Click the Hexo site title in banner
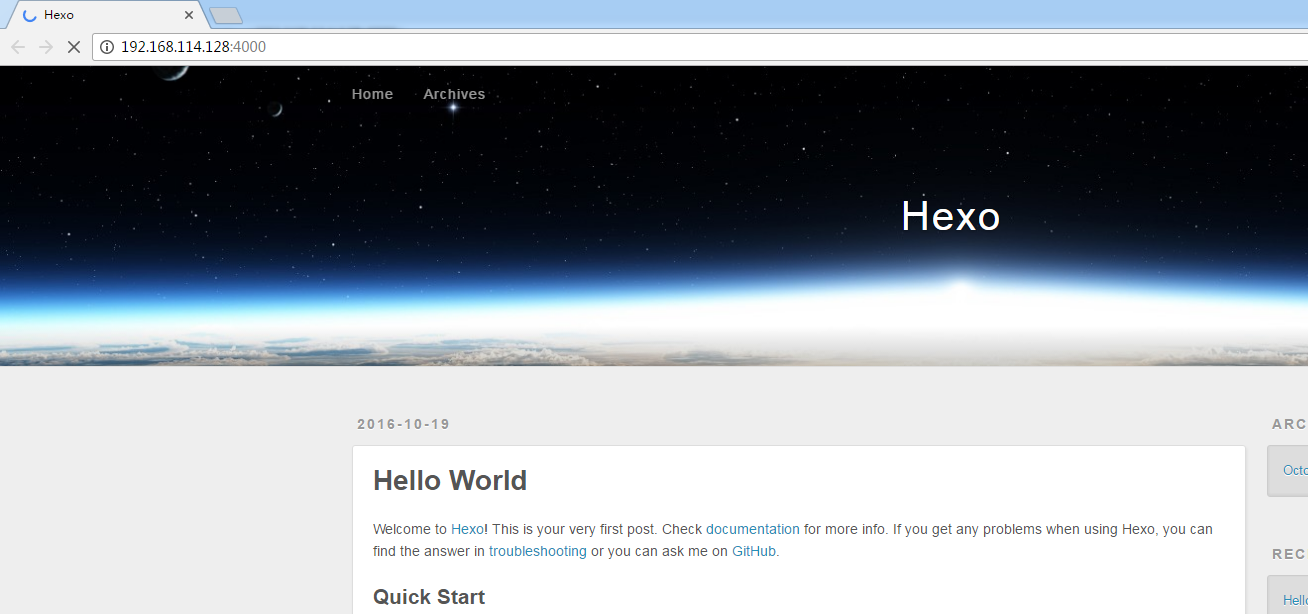The width and height of the screenshot is (1308, 614). pos(950,216)
